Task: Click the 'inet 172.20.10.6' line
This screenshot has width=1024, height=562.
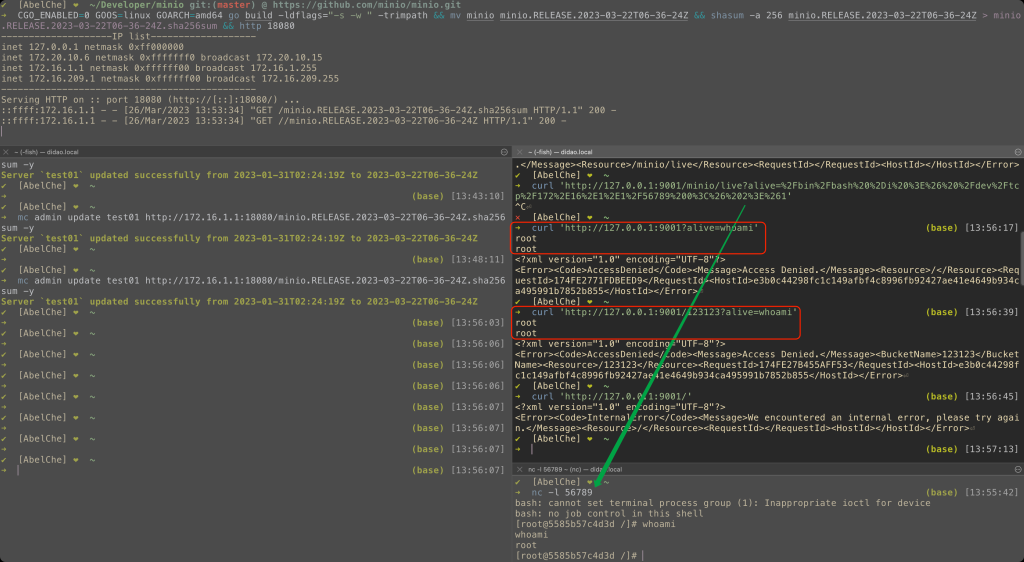Action: (x=161, y=57)
